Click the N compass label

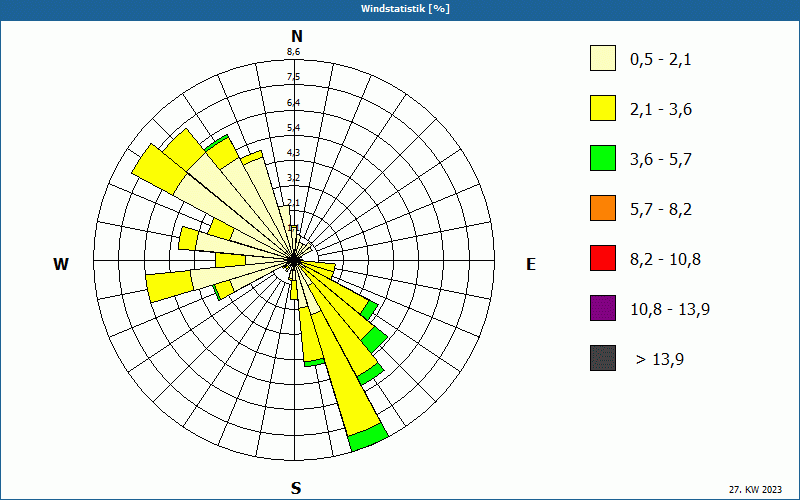296,36
